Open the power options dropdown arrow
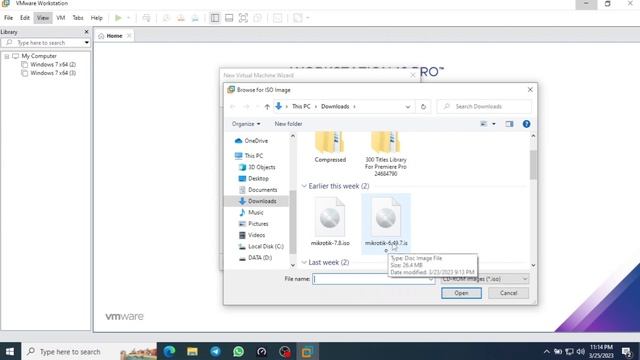 tap(129, 18)
